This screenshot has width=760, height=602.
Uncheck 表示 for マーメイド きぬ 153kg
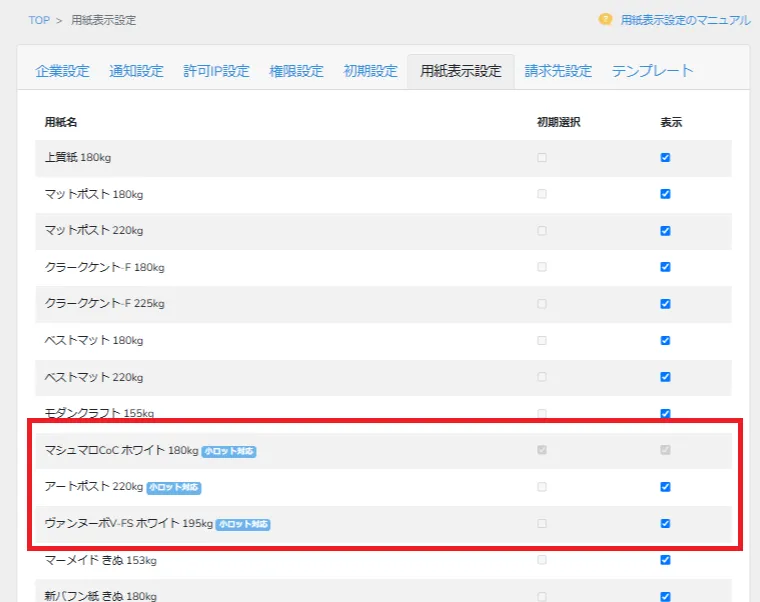[665, 560]
